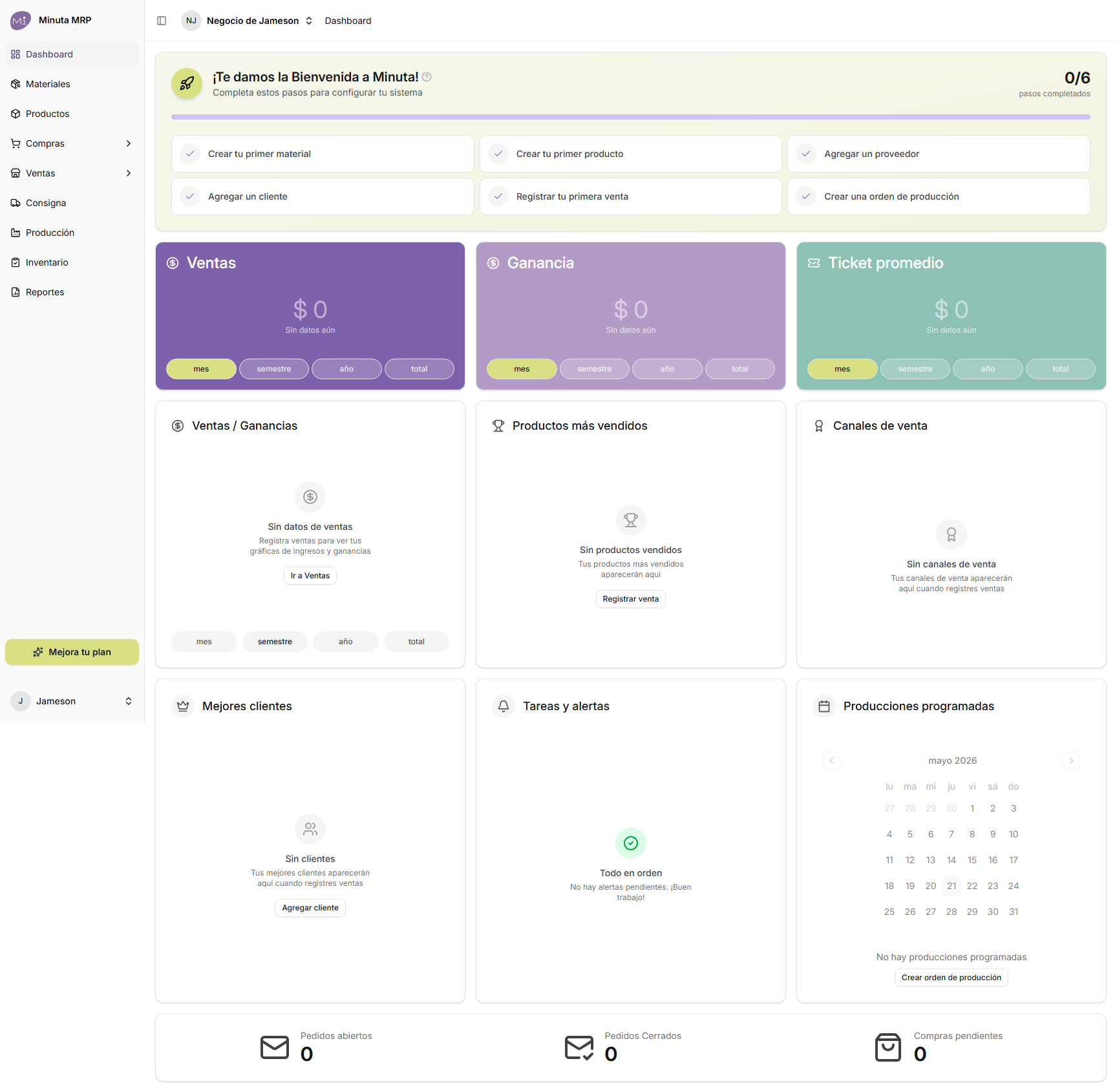The image size is (1117, 1092).
Task: Click trophy icon beside Productos más vendidos
Action: coord(498,426)
